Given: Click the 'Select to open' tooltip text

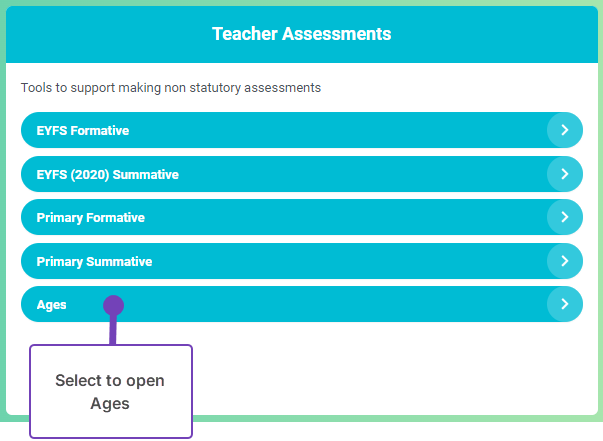Looking at the screenshot, I should click(110, 381).
